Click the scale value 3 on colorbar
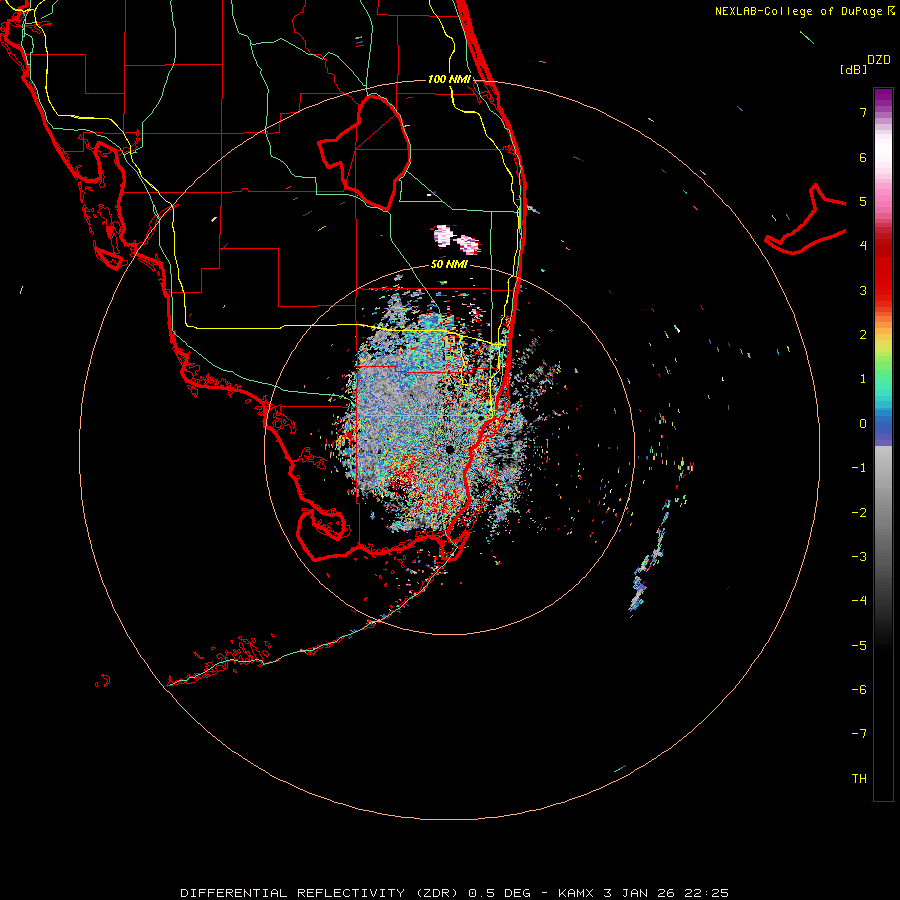This screenshot has height=900, width=900. (863, 290)
